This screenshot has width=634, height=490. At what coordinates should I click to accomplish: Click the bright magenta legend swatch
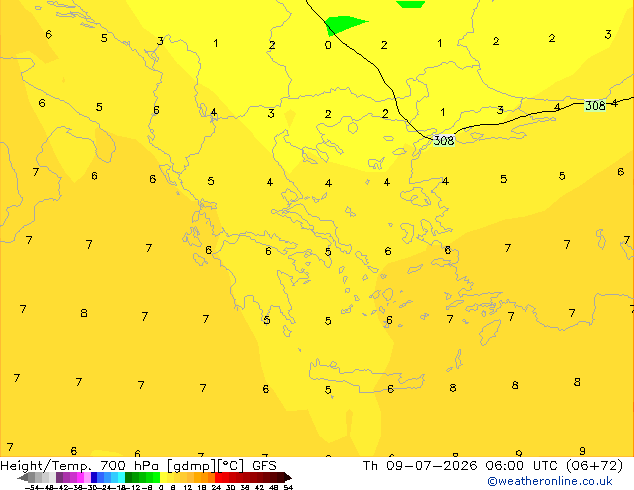[x=80, y=477]
